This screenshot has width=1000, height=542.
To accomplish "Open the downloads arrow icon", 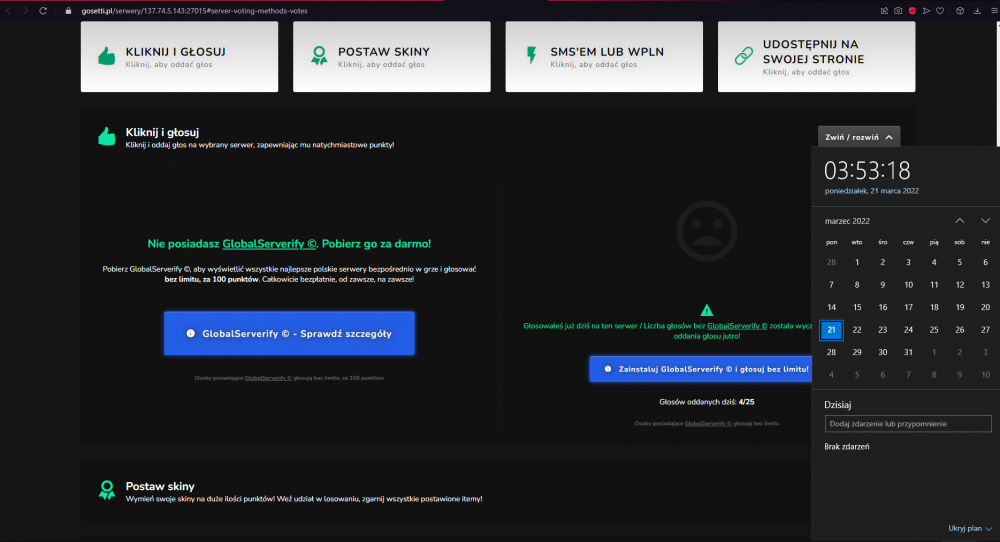I will 977,11.
